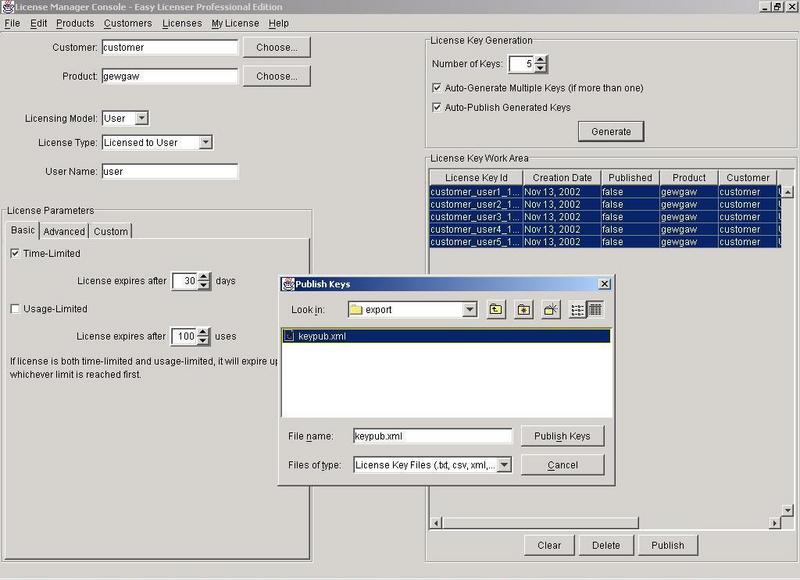Click the Publish Keys button
Image resolution: width=800 pixels, height=580 pixels.
pos(562,436)
